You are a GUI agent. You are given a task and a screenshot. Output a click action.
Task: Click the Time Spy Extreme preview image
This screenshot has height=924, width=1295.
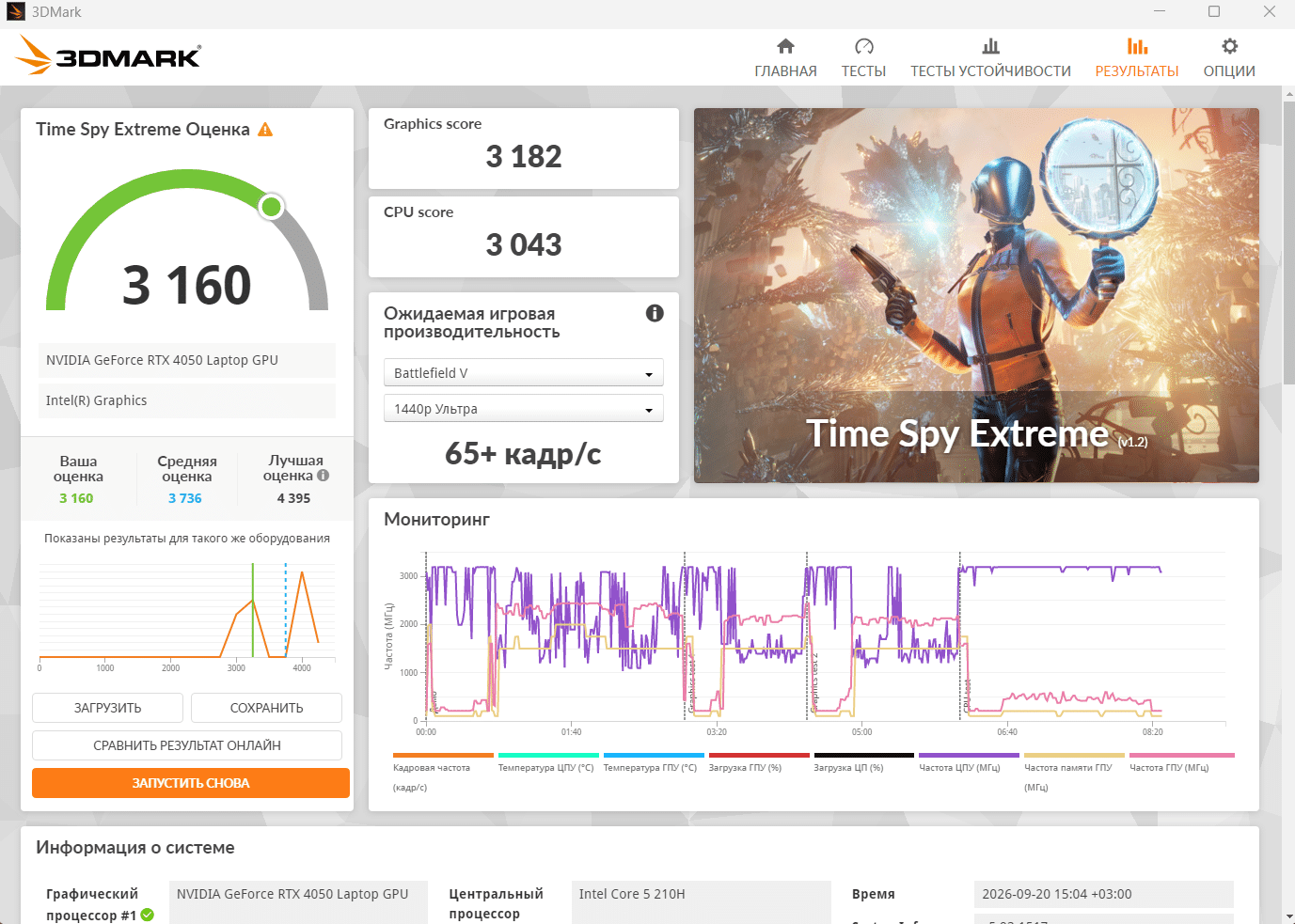coord(976,295)
